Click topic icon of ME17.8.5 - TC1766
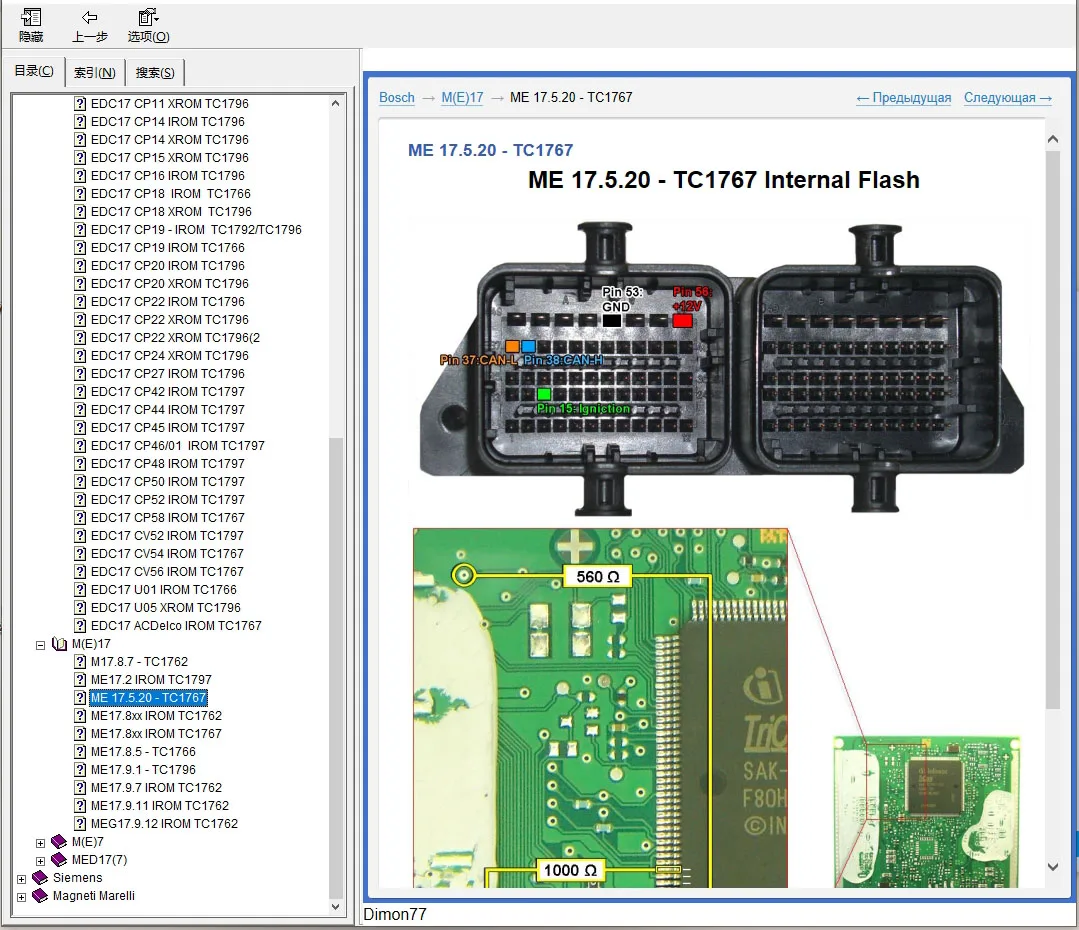Screen dimensions: 1079x930 (81, 752)
